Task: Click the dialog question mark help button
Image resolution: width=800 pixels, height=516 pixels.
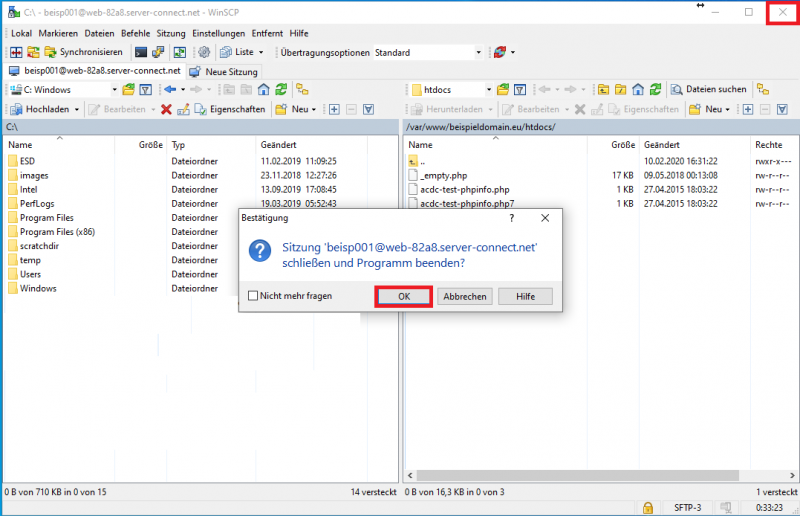Action: (512, 218)
